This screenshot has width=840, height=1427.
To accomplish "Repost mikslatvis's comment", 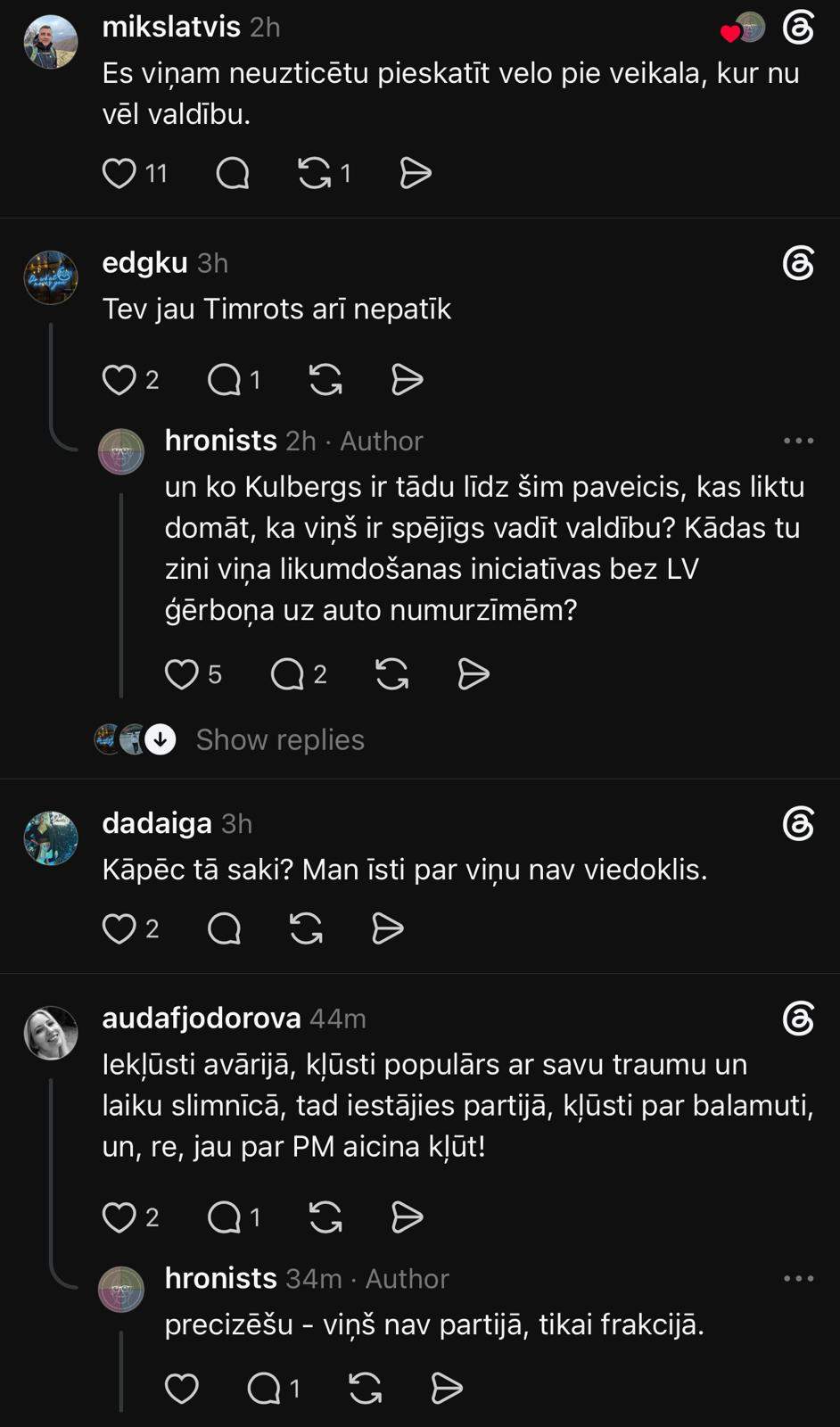I will coord(314,173).
